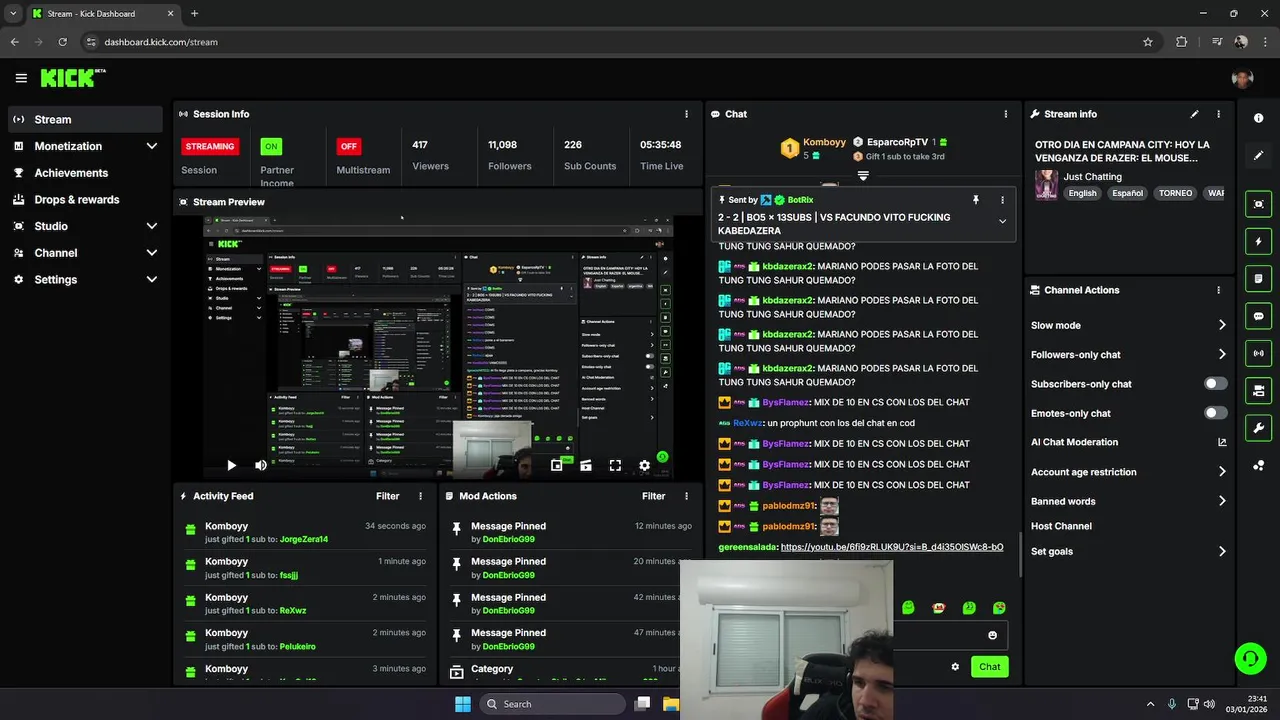This screenshot has width=1280, height=720.
Task: Toggle mod actions document icon in right sidebar
Action: tap(1258, 278)
